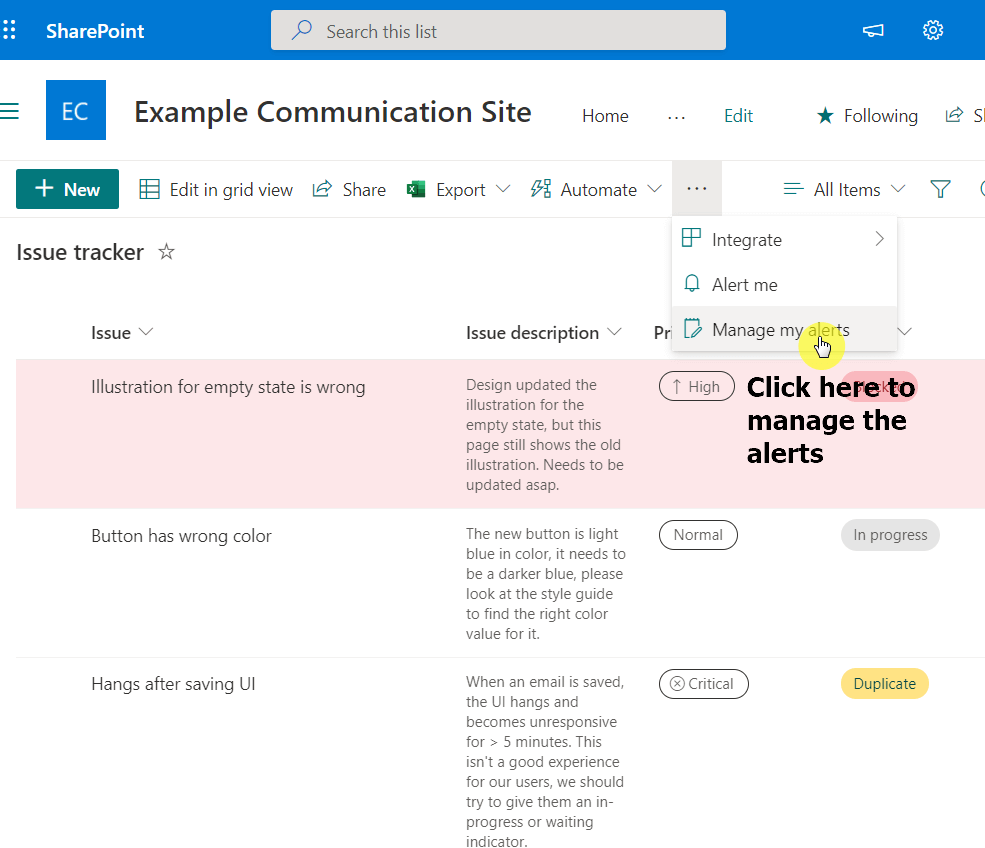
Task: Close the command bar overflow ellipsis menu
Action: tap(697, 188)
